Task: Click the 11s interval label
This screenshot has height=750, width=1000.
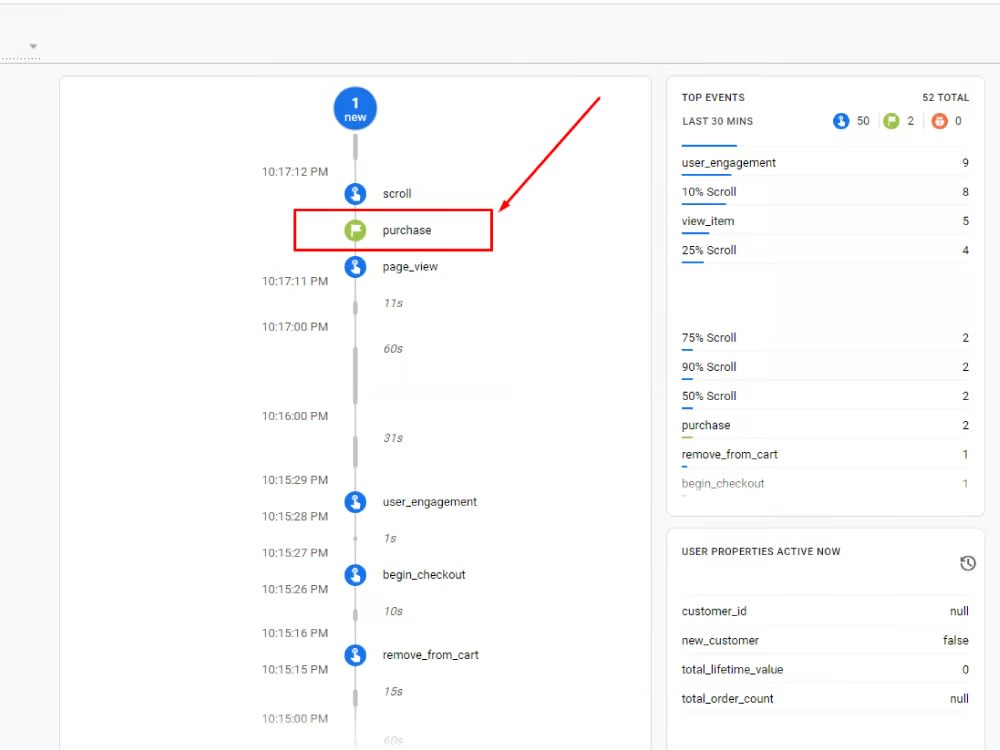Action: (x=393, y=303)
